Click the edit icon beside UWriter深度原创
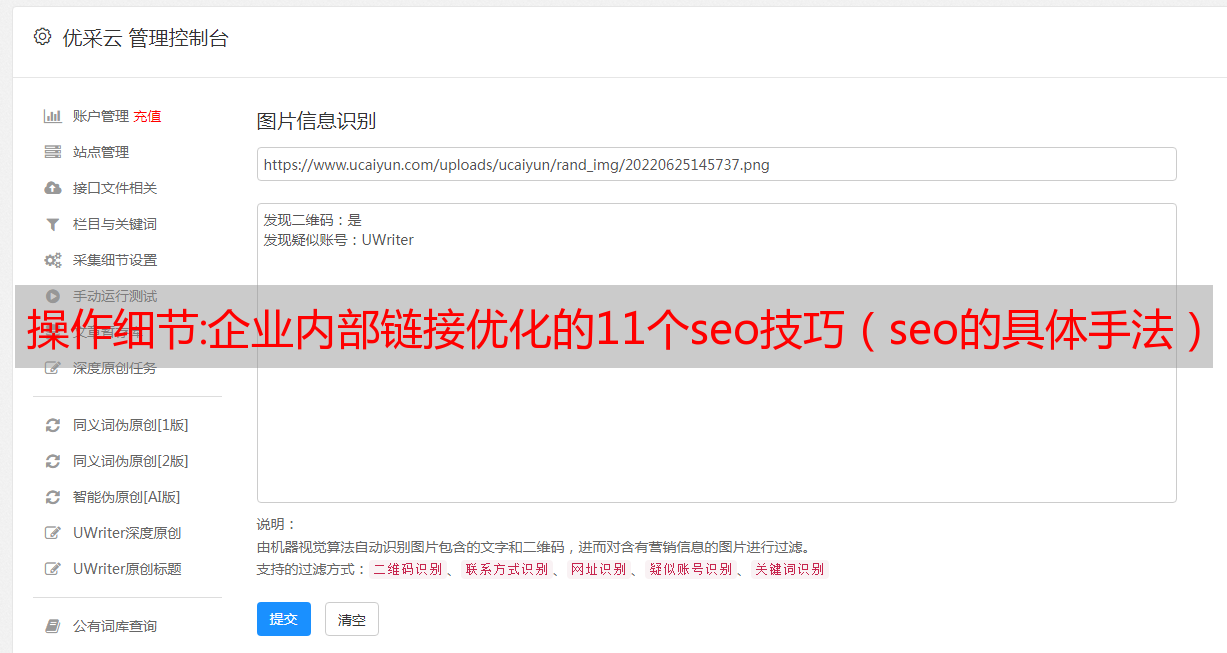The image size is (1227, 653). click(53, 533)
